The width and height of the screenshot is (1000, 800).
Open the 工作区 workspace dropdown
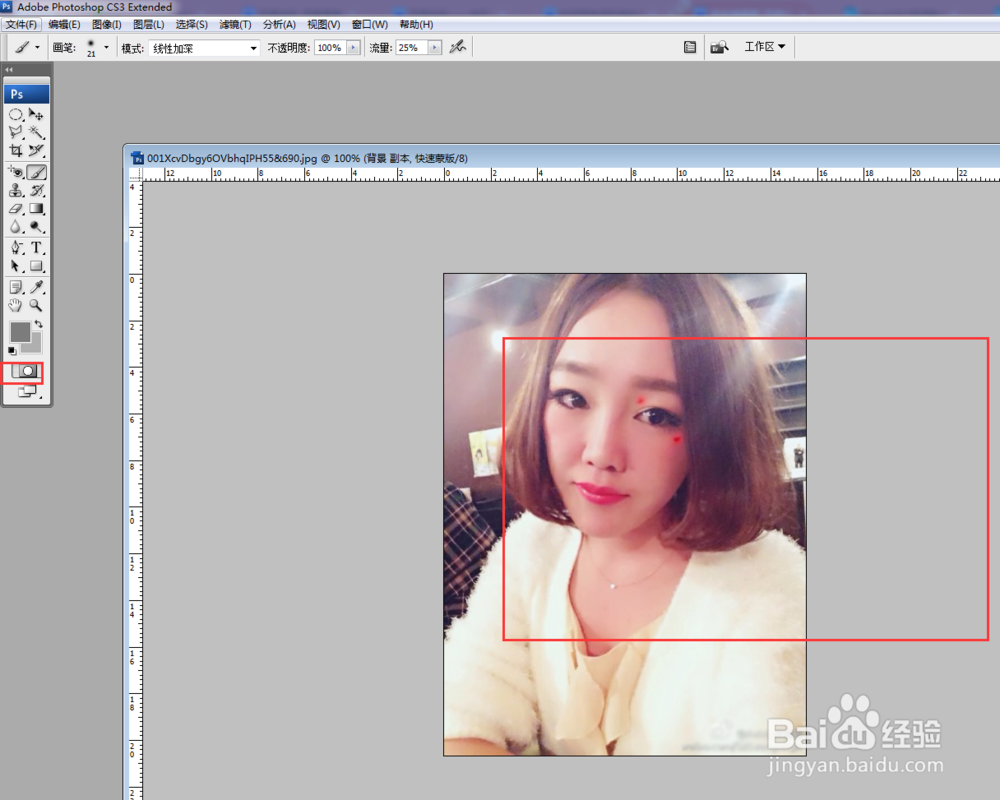[x=765, y=47]
